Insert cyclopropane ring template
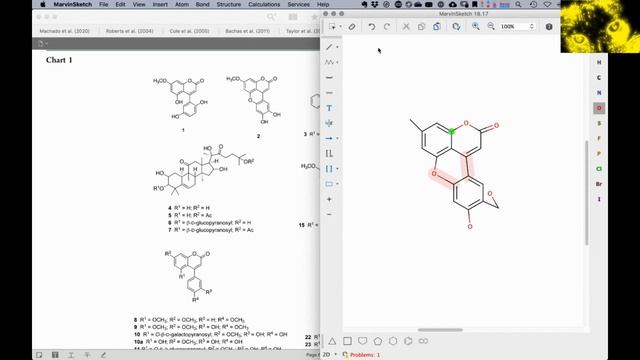This screenshot has width=640, height=360. point(332,341)
